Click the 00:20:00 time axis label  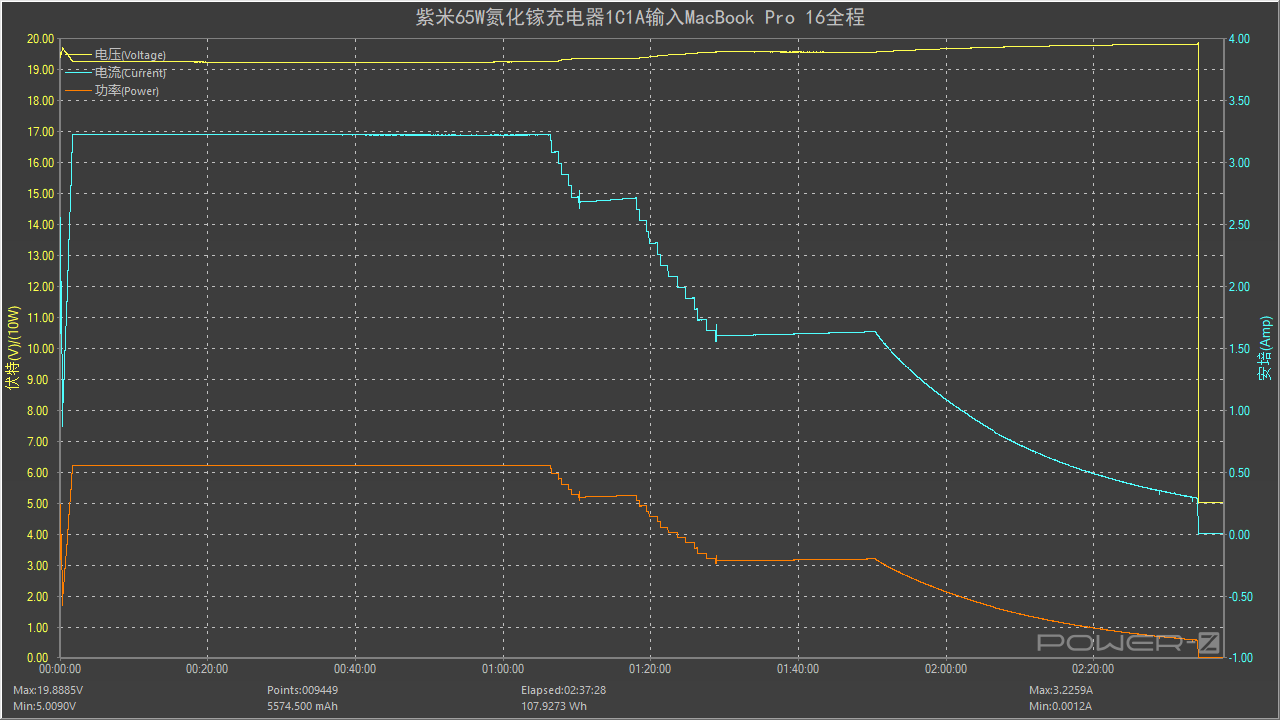coord(208,669)
